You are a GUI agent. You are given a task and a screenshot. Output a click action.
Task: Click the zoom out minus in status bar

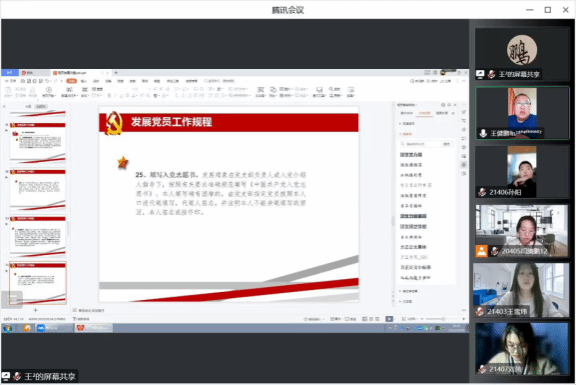[422, 319]
